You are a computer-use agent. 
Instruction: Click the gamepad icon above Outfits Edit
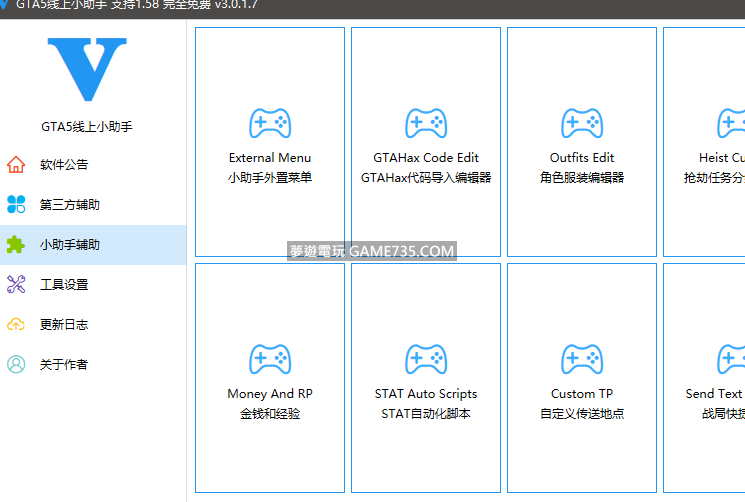[581, 124]
